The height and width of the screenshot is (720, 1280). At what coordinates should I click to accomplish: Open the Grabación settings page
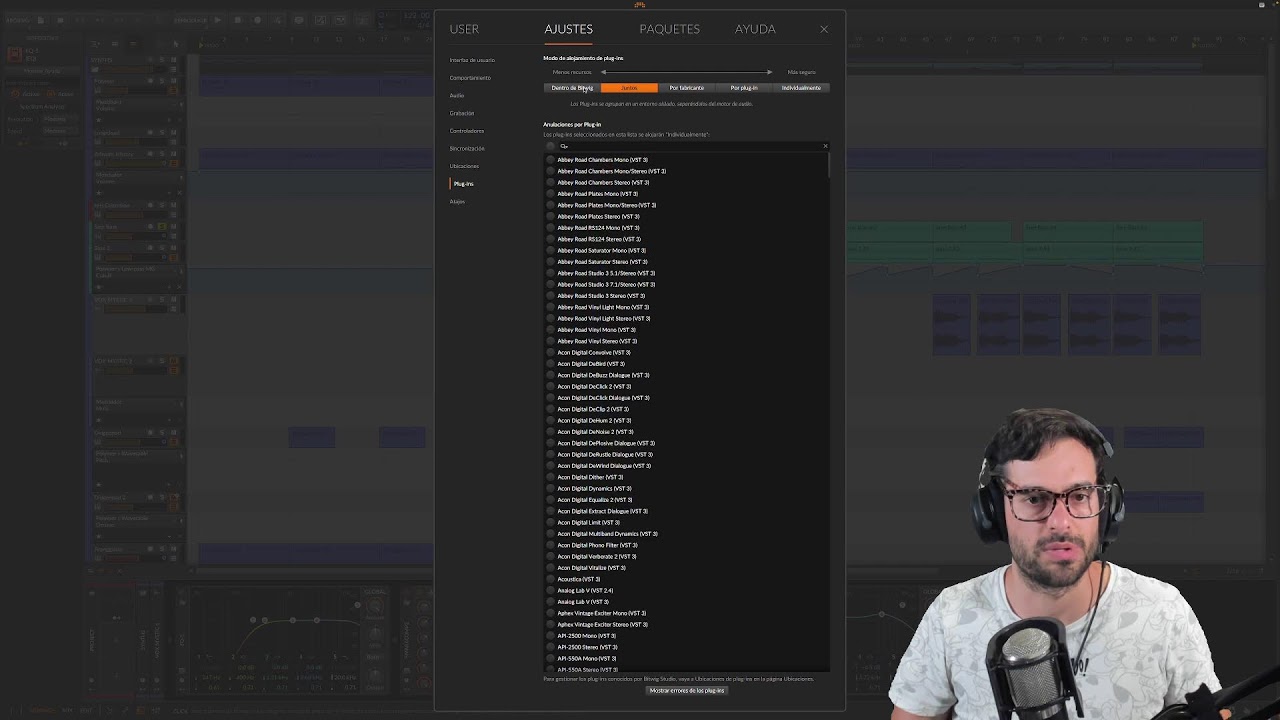coord(462,113)
